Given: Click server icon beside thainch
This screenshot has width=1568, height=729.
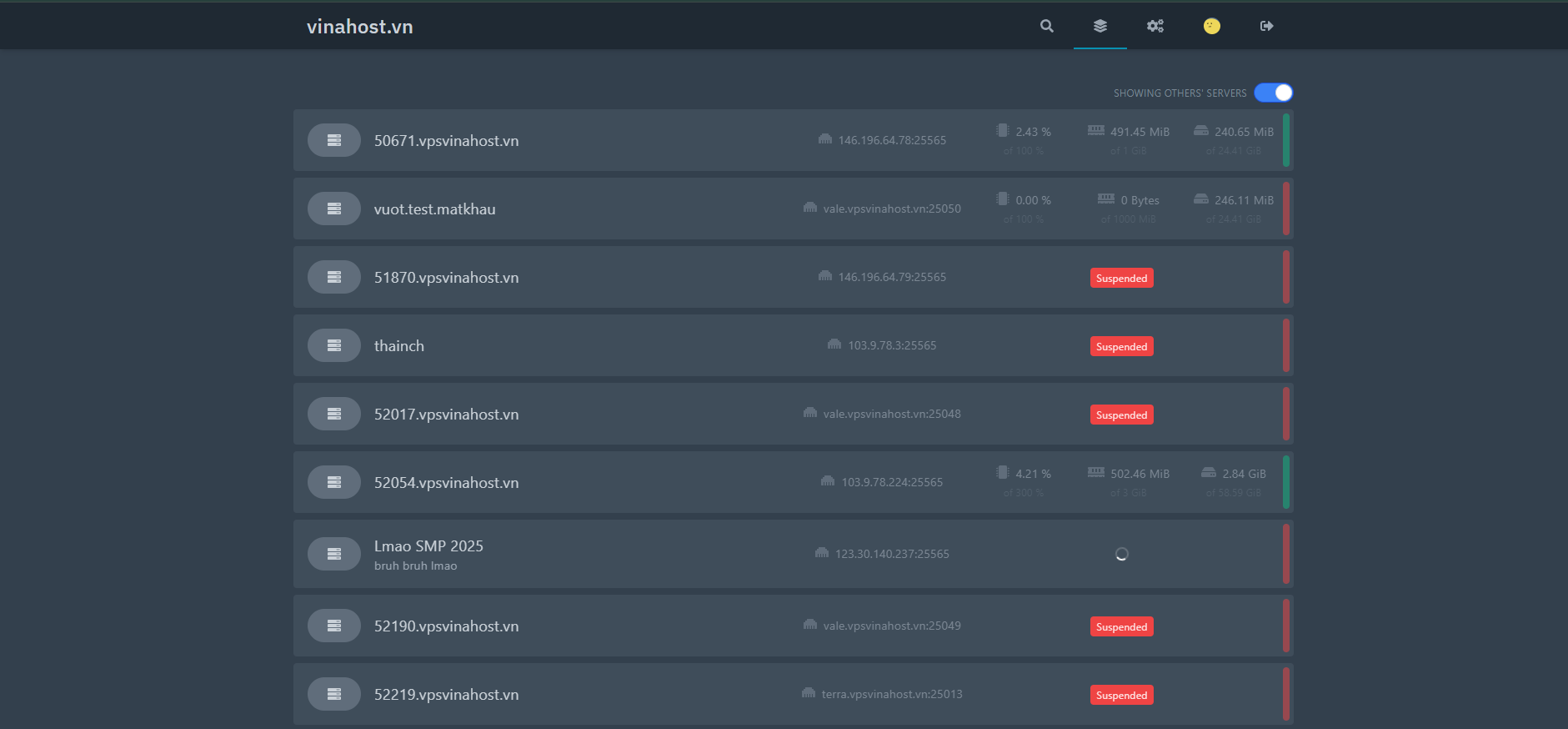Looking at the screenshot, I should pos(334,345).
